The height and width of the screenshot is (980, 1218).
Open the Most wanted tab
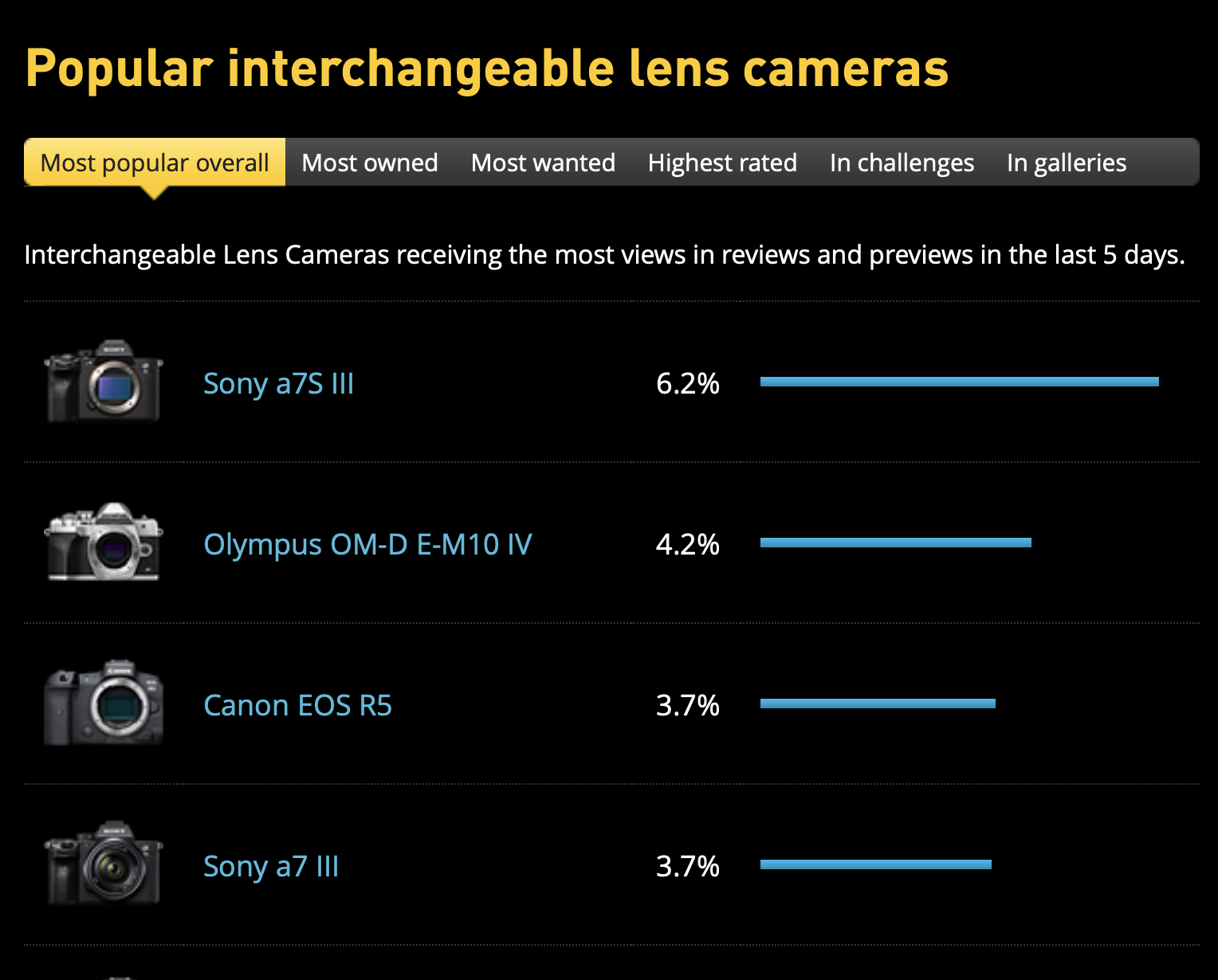543,163
